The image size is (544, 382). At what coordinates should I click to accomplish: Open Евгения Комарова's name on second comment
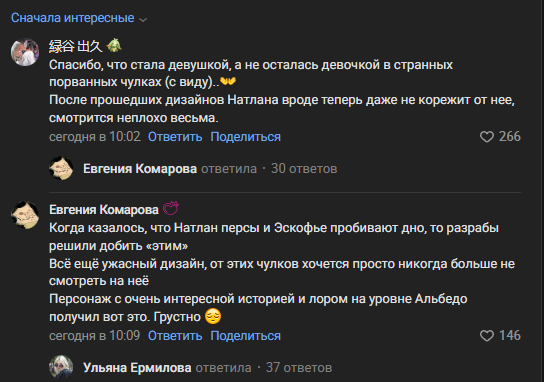click(104, 209)
